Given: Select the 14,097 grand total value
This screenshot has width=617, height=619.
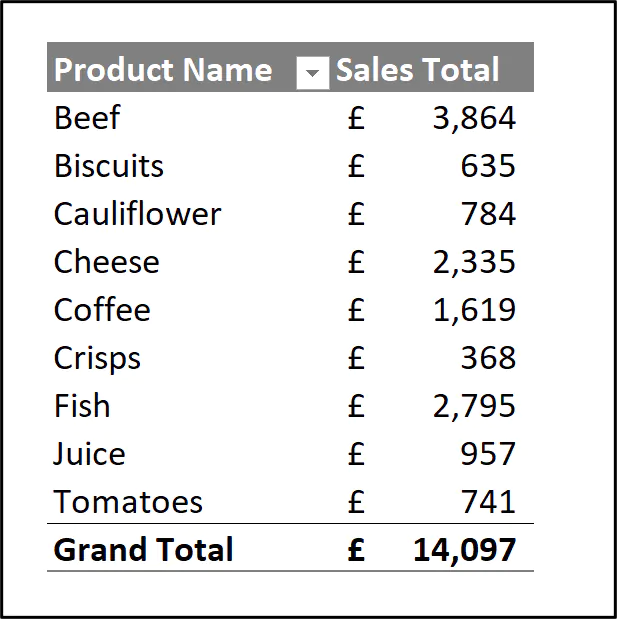Looking at the screenshot, I should [x=464, y=550].
